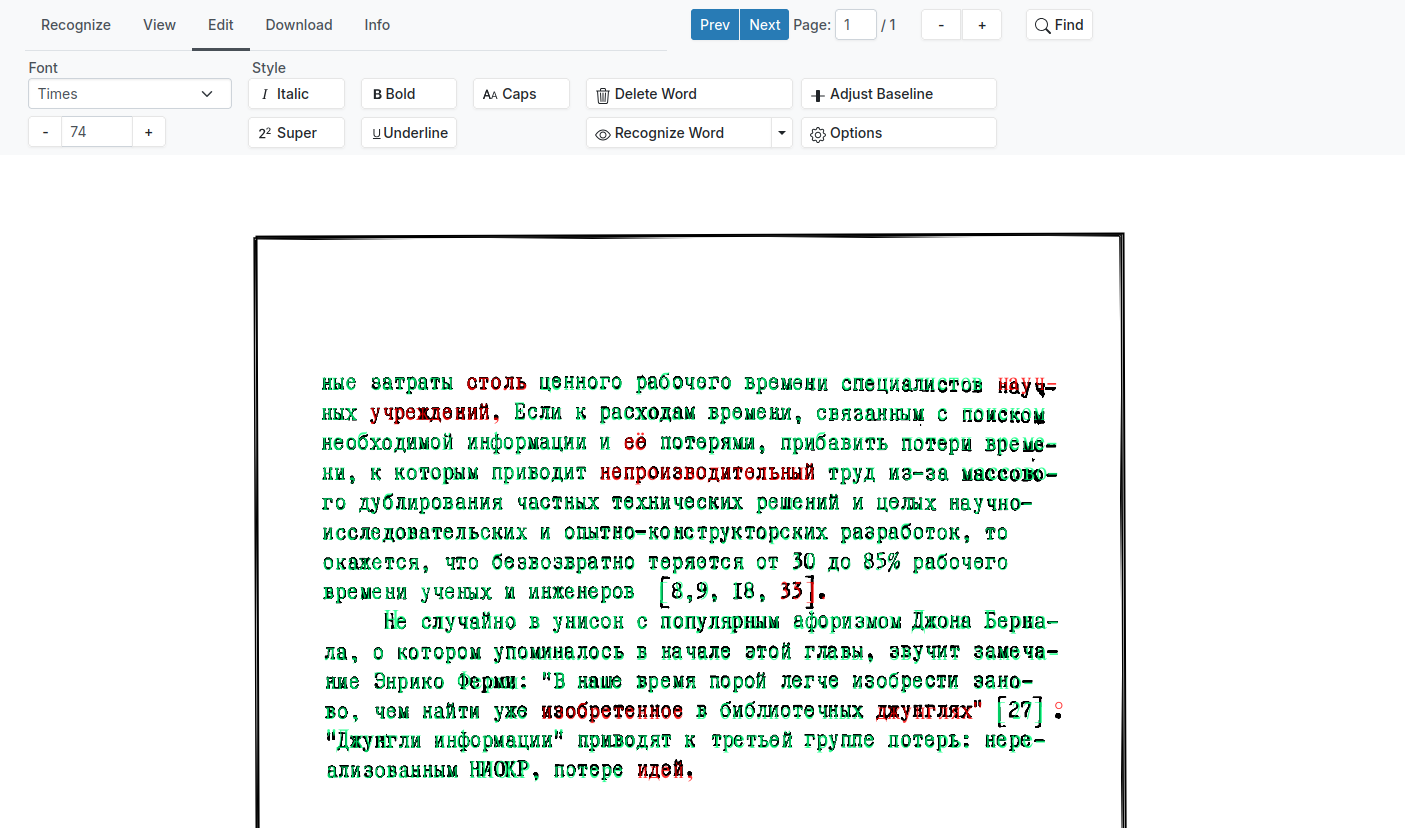Expand Recognize Word dropdown arrow
This screenshot has width=1405, height=828.
coord(782,133)
